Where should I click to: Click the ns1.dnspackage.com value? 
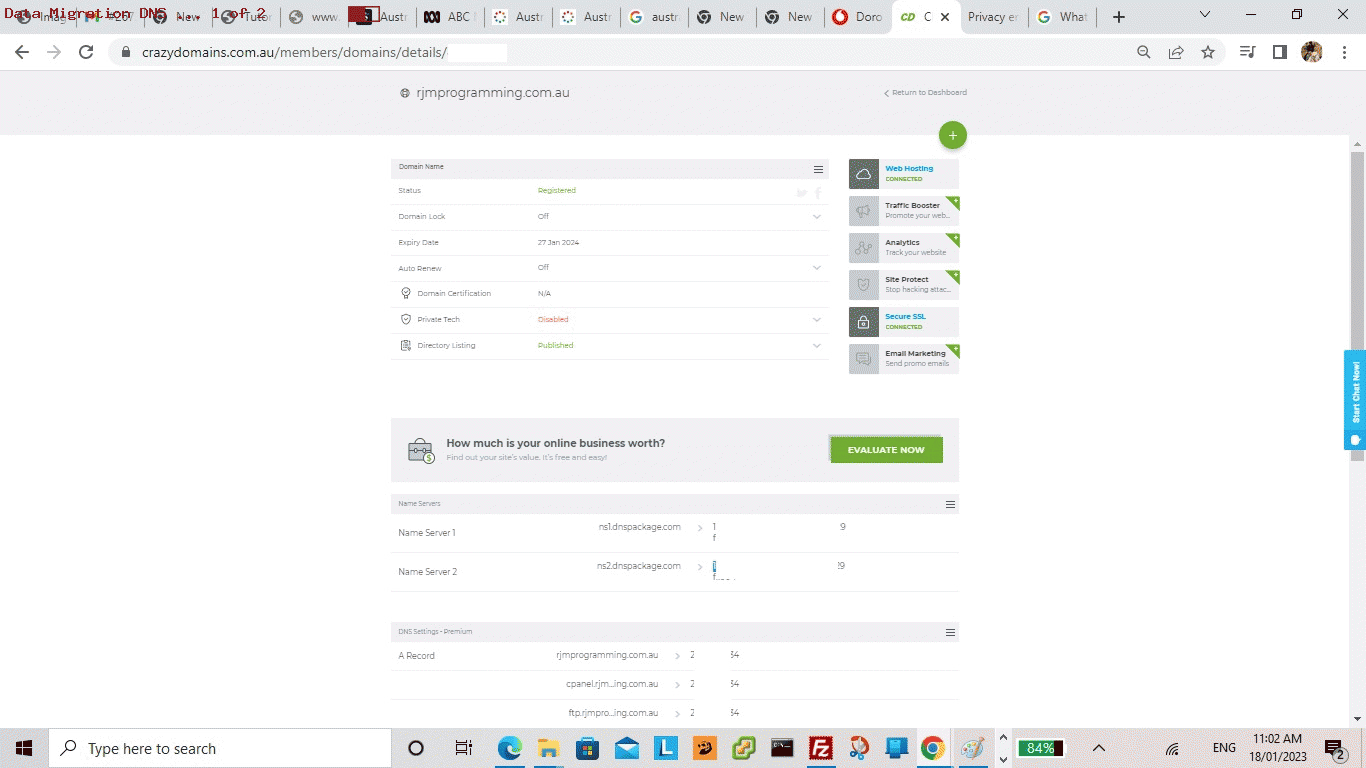point(639,527)
